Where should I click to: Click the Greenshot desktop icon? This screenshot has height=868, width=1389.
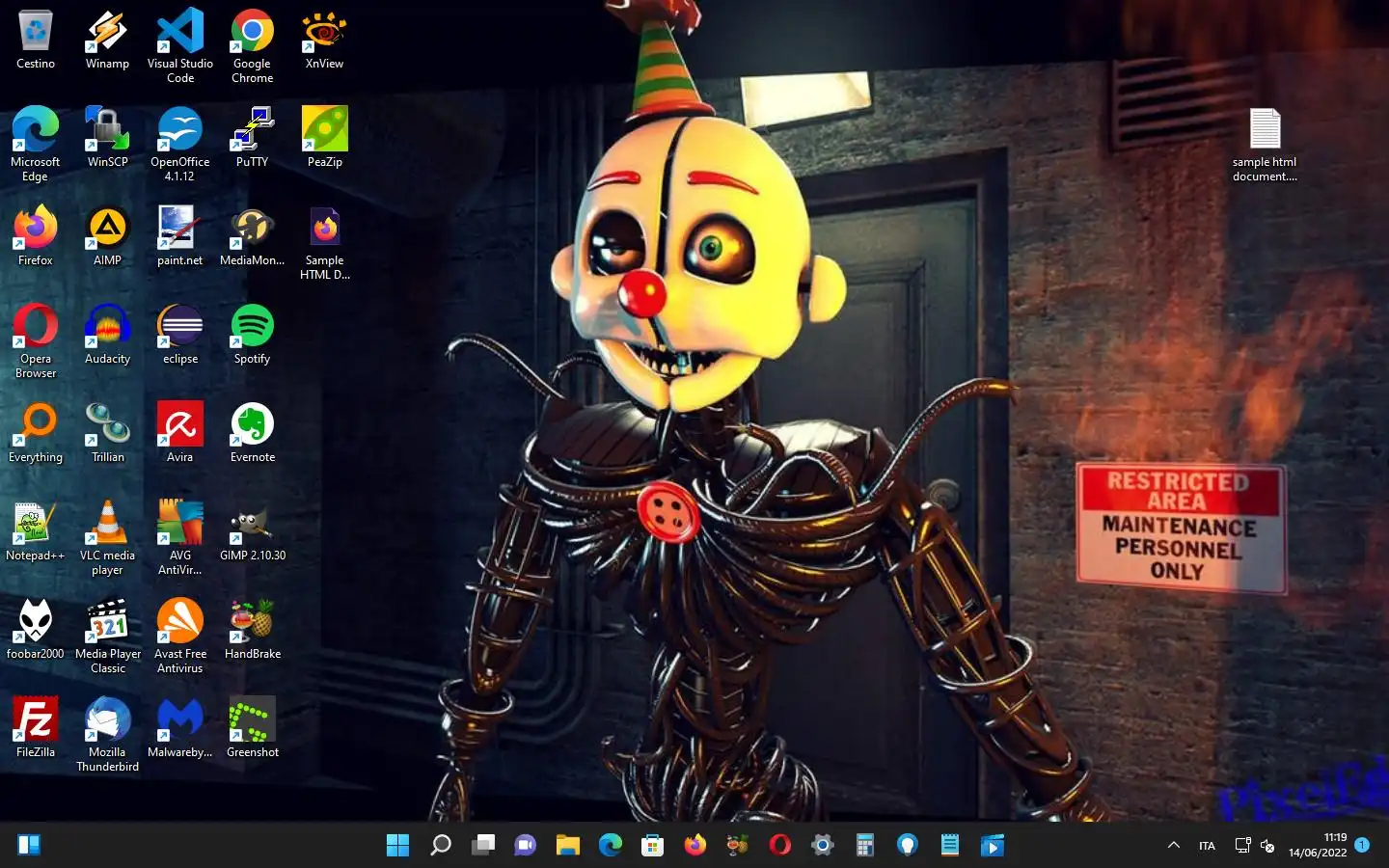coord(253,729)
